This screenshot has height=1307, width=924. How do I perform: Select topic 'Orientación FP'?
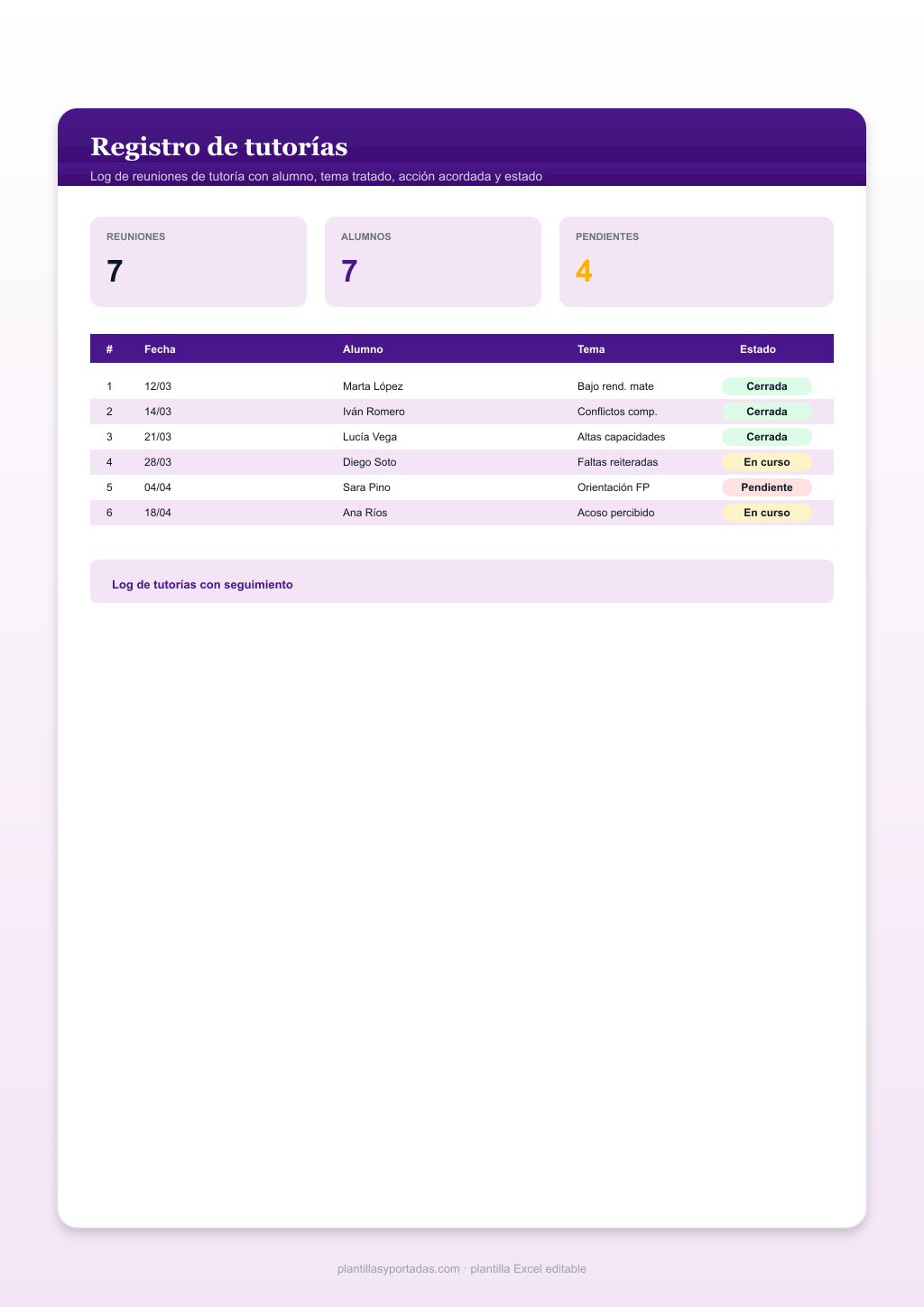(614, 487)
